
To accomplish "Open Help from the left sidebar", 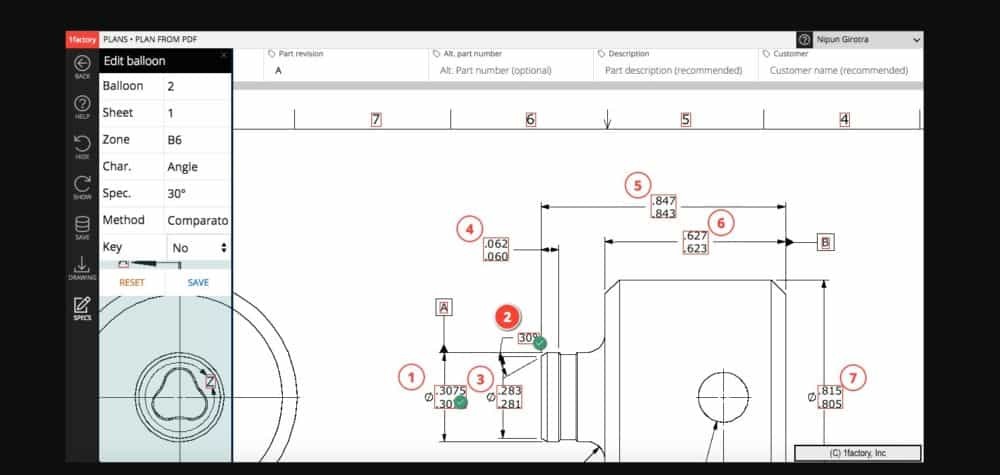I will pos(82,105).
